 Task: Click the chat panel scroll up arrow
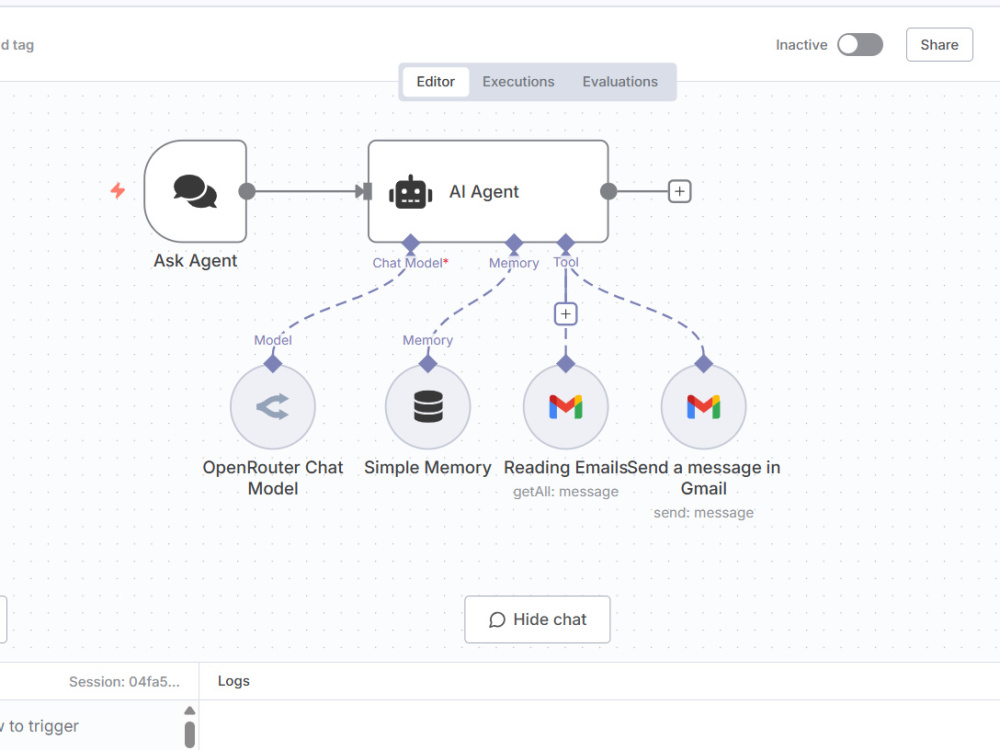point(189,710)
